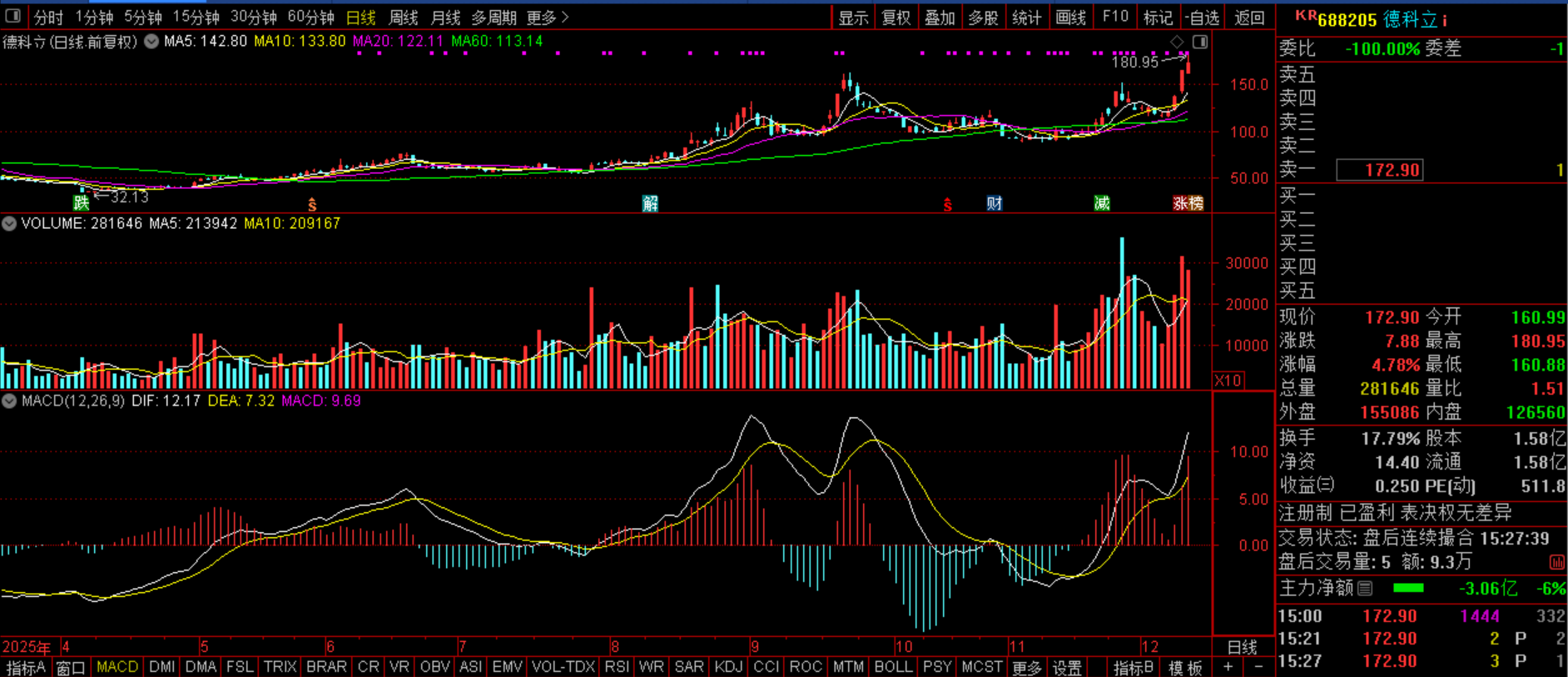Viewport: 1568px width, 677px height.
Task: Select the 指标B tab
Action: [x=1133, y=668]
